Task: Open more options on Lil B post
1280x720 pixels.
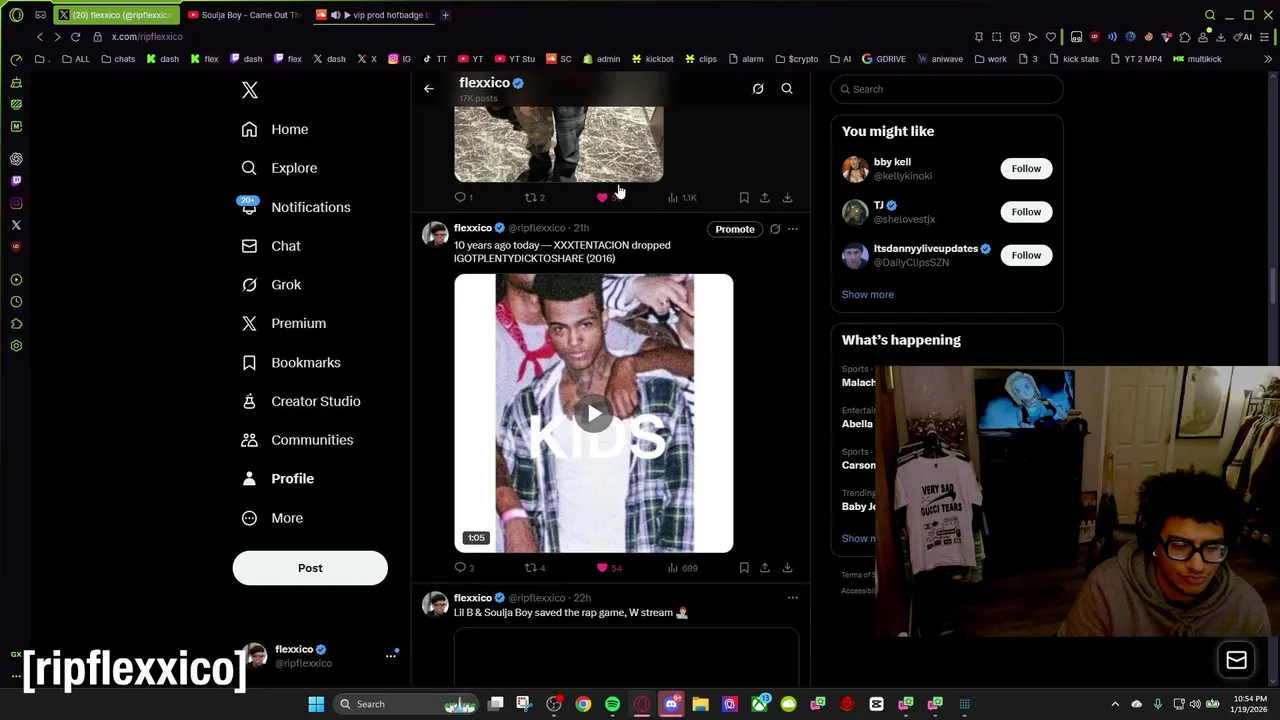Action: tap(792, 598)
